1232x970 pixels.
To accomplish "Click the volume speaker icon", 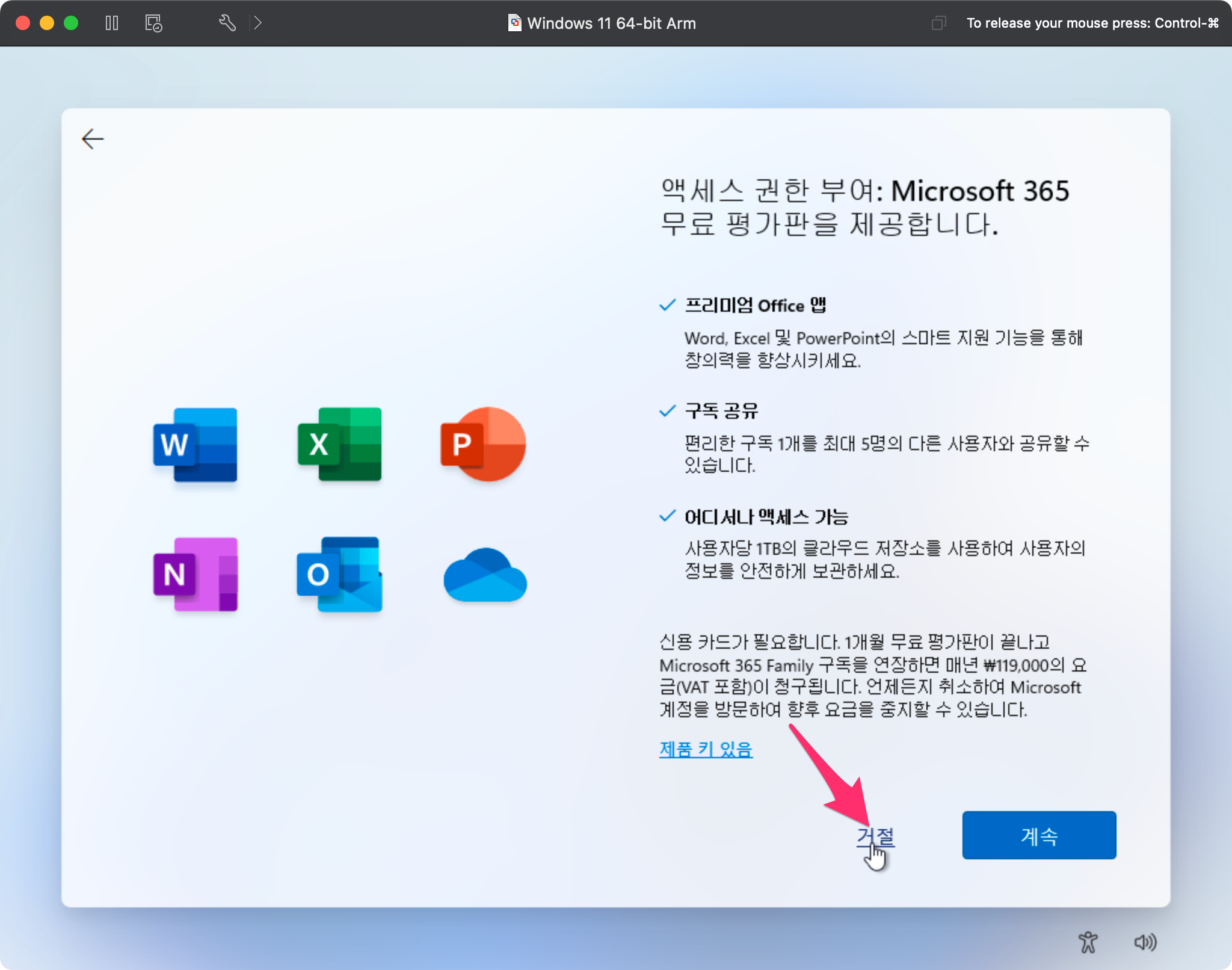I will pos(1145,942).
